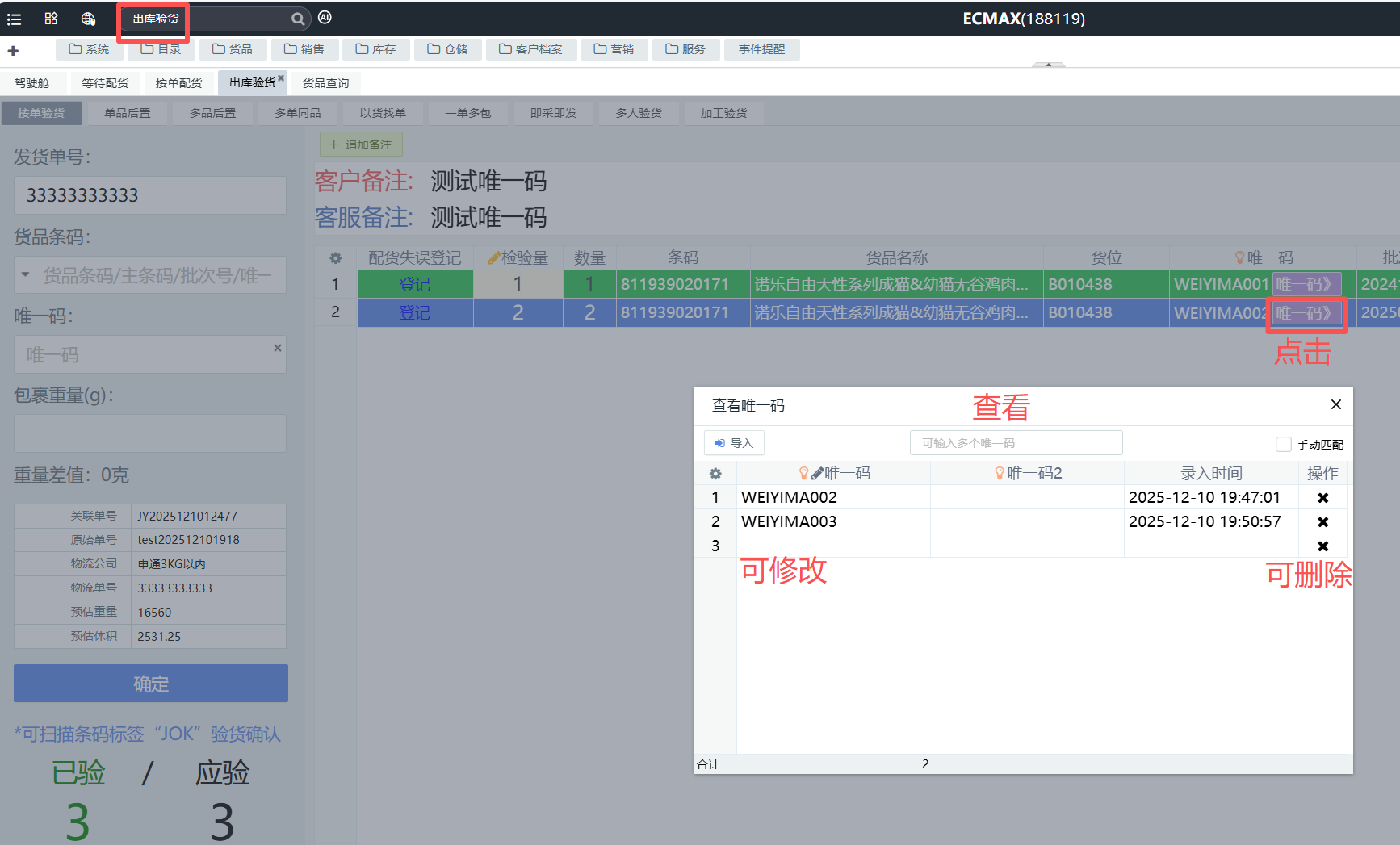Click the globe language icon
Viewport: 1400px width, 845px height.
(x=88, y=19)
